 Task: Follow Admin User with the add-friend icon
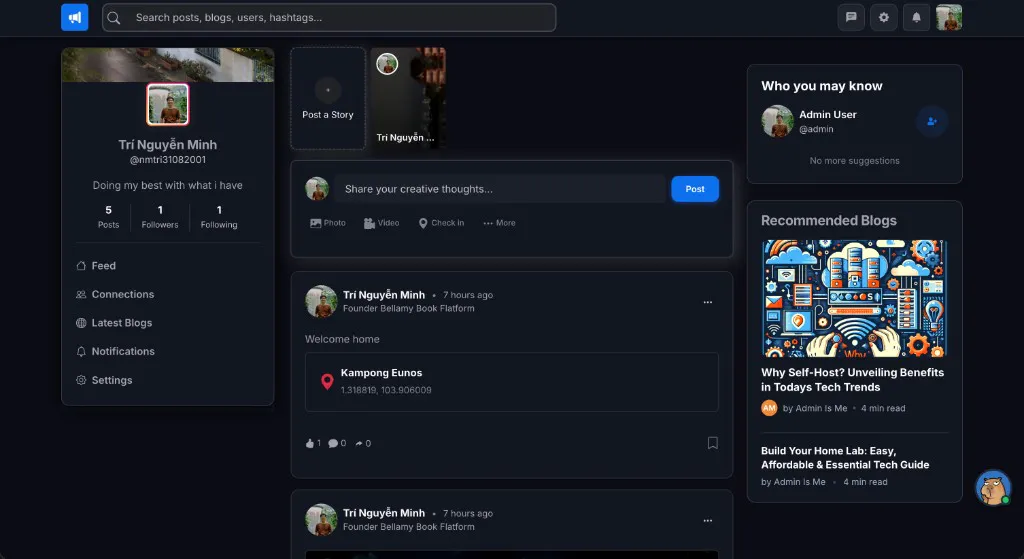point(932,121)
